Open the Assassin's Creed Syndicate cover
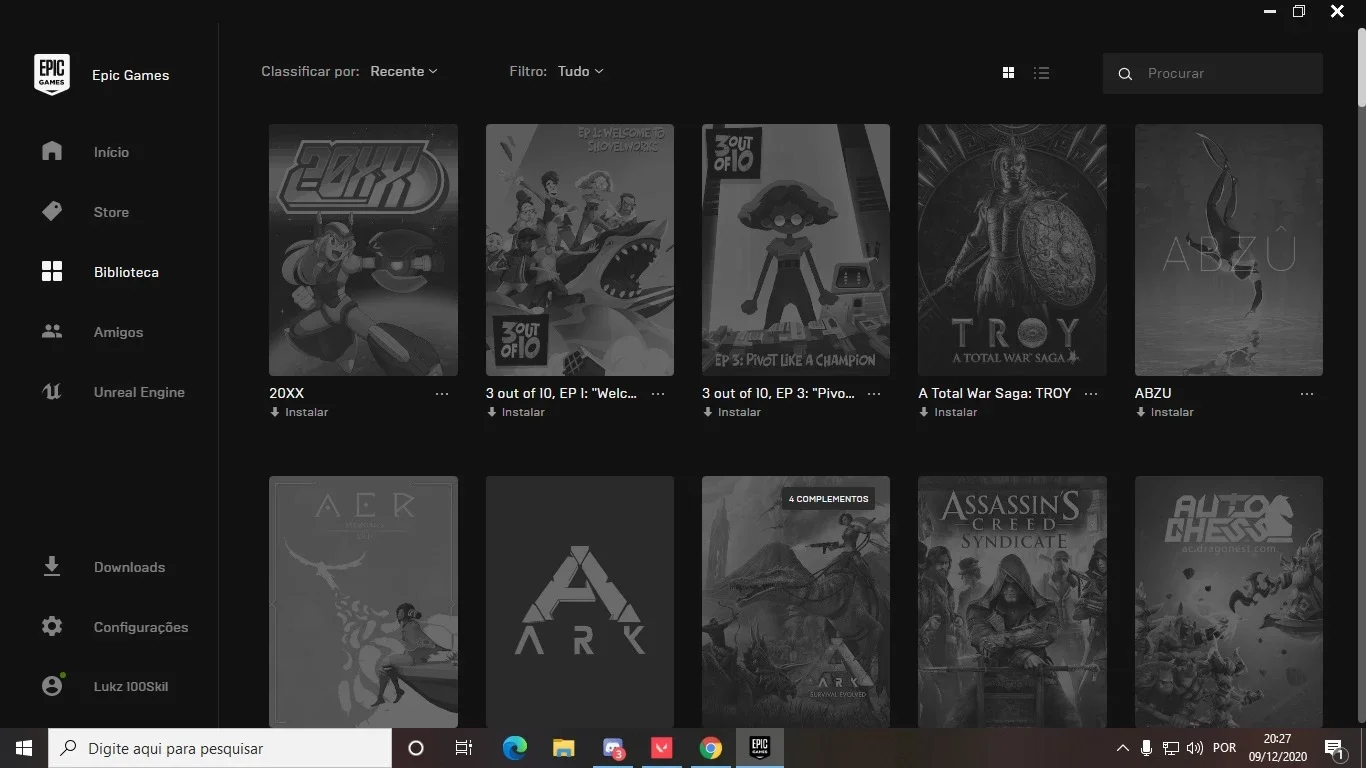 pos(1012,602)
